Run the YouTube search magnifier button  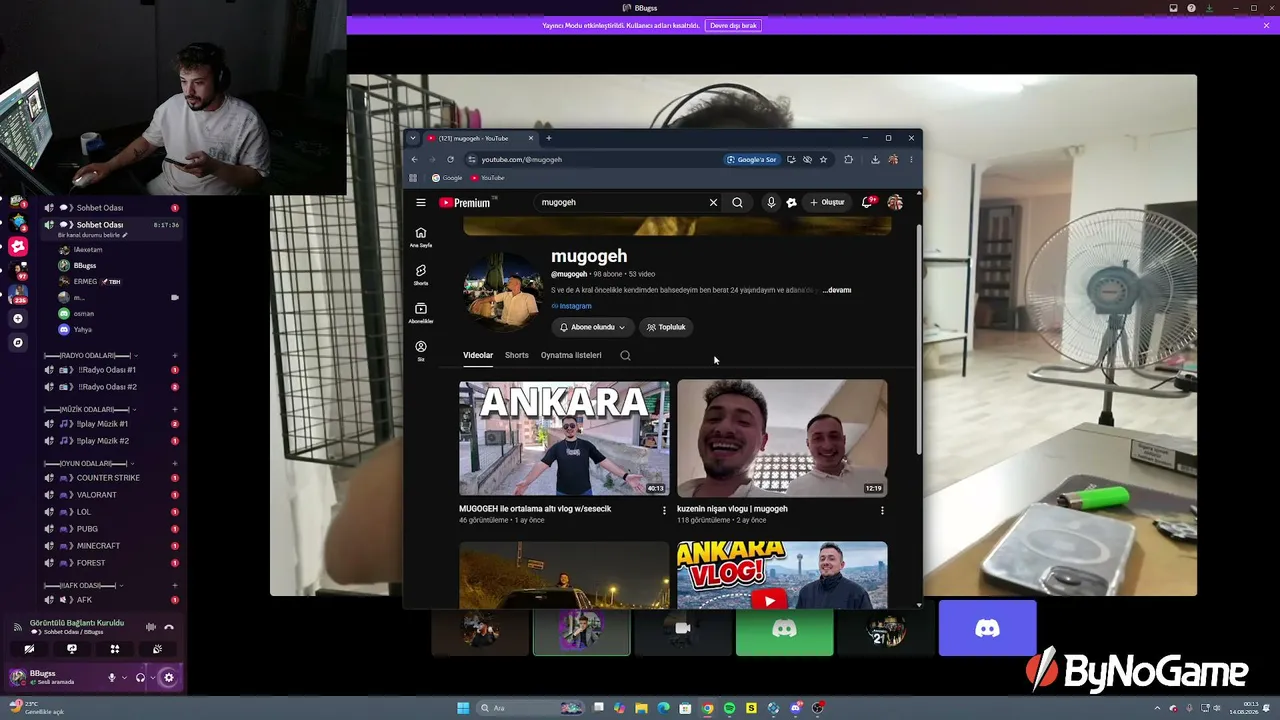pos(737,202)
